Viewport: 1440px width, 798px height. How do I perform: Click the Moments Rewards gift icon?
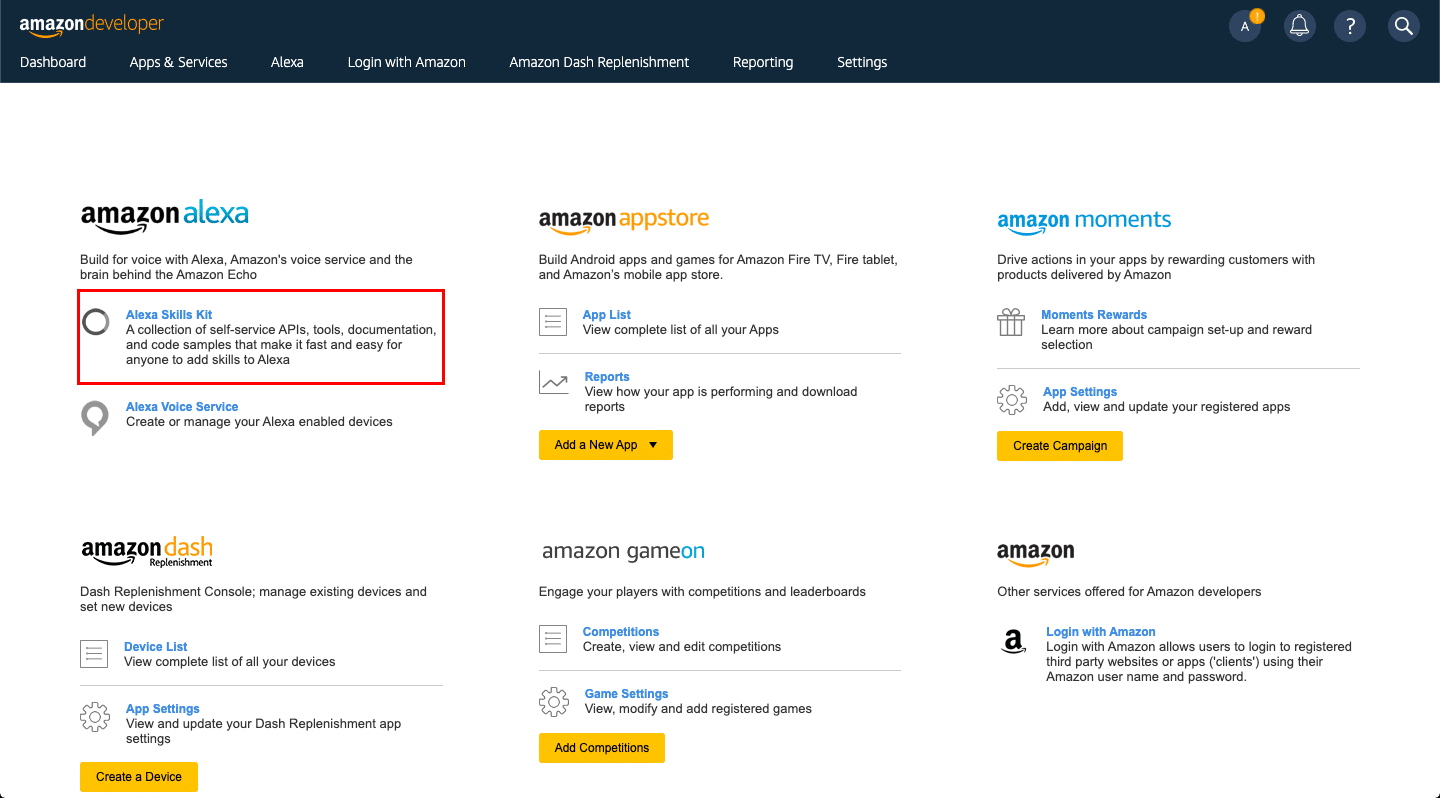(x=1011, y=322)
